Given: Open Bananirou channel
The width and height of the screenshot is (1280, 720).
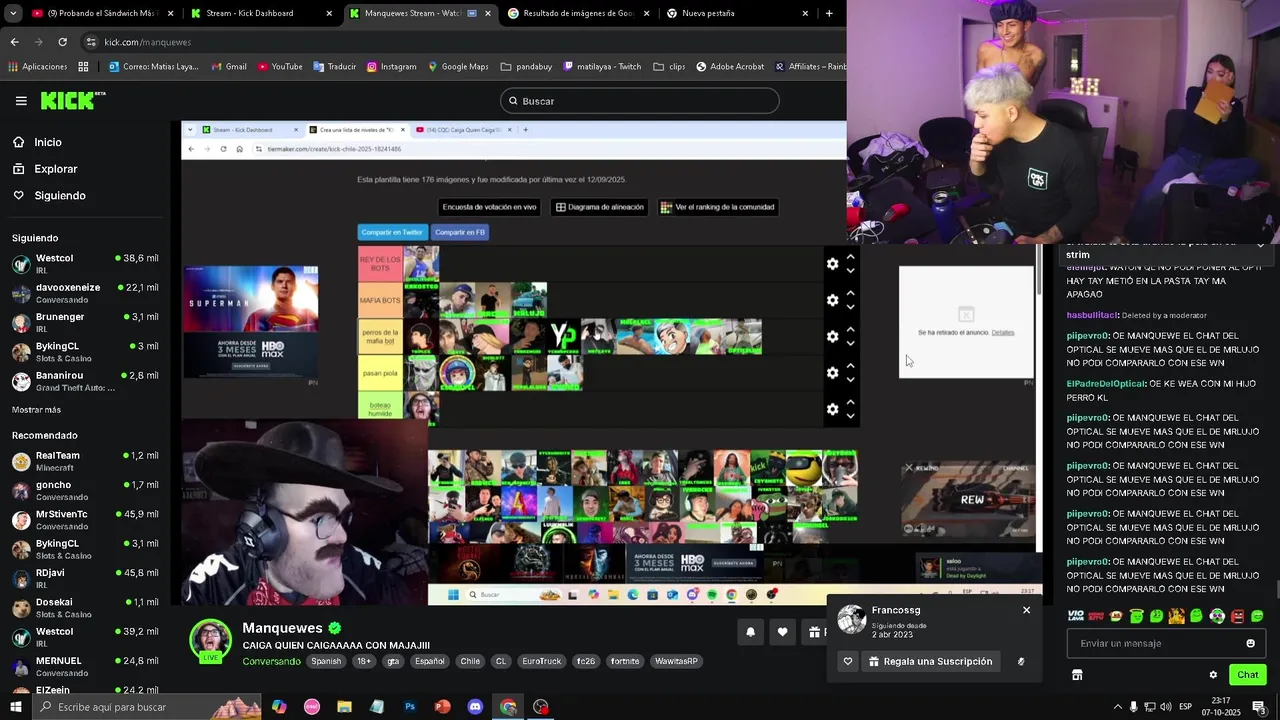Looking at the screenshot, I should tap(85, 381).
